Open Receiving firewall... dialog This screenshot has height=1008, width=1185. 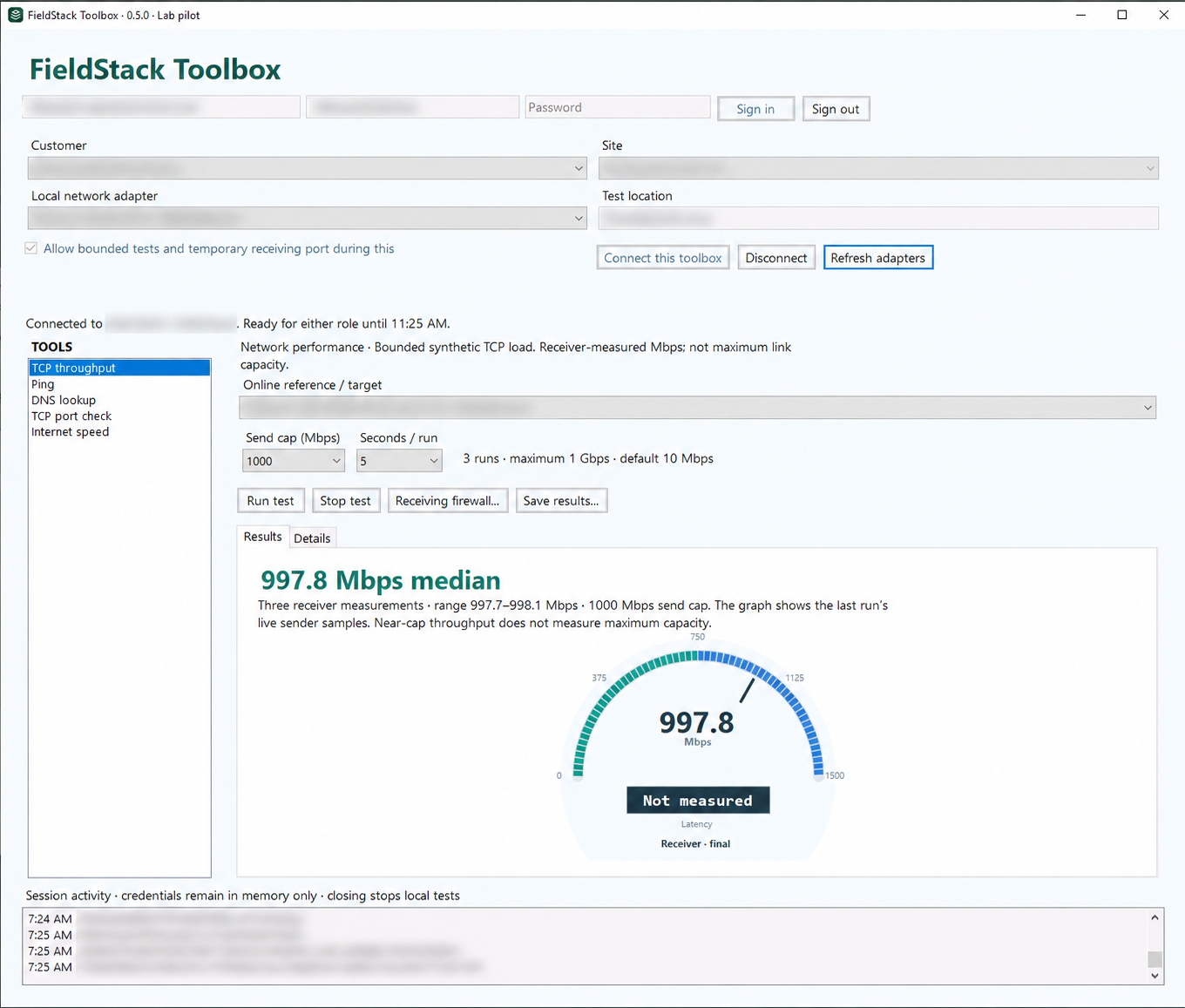pos(447,501)
